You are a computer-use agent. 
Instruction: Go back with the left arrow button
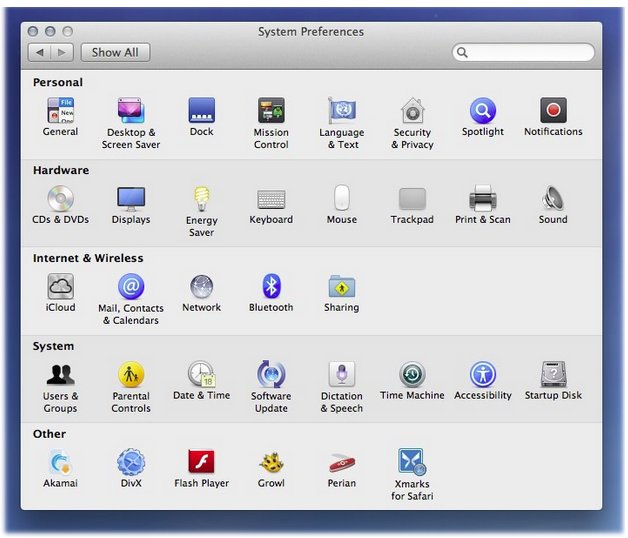click(40, 52)
